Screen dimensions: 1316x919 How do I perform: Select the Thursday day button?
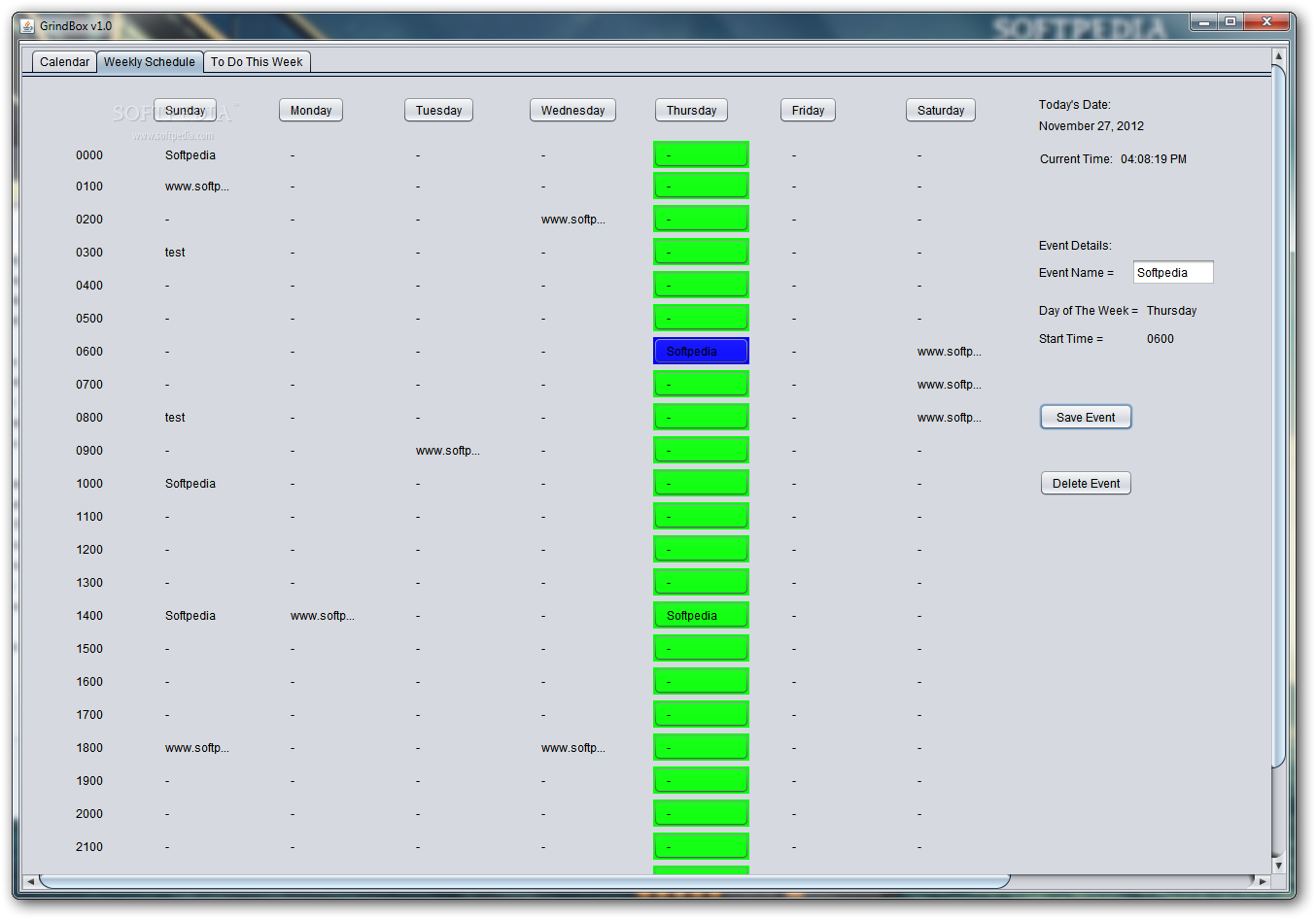[691, 111]
